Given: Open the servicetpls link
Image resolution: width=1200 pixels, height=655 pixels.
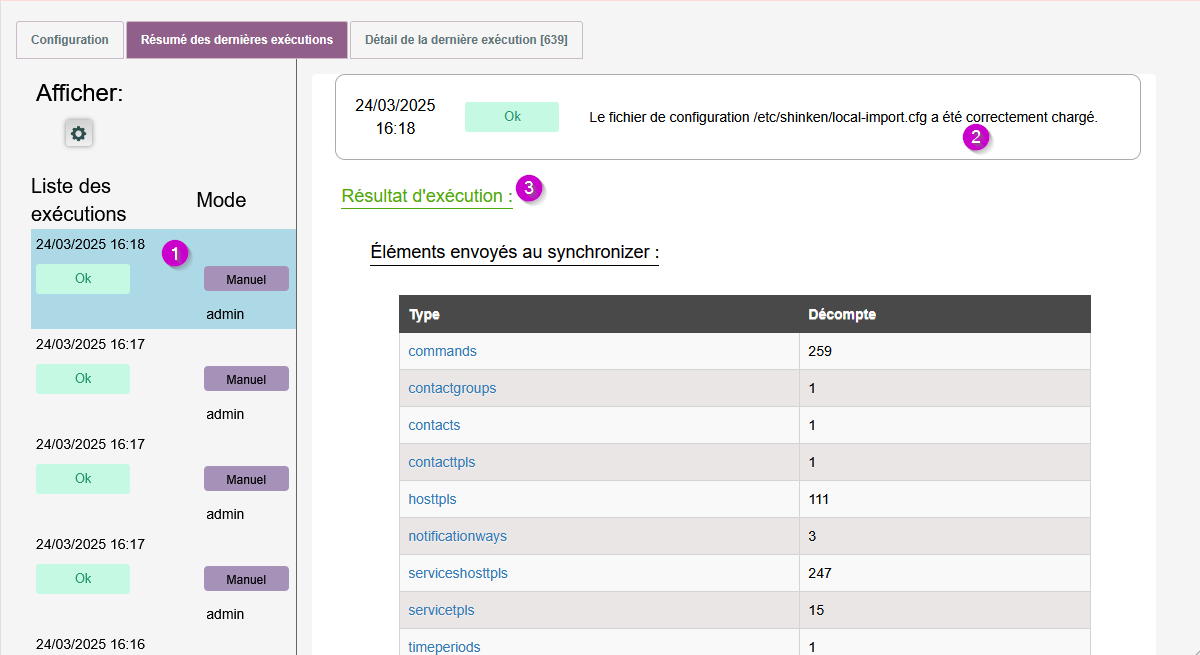Looking at the screenshot, I should point(441,610).
